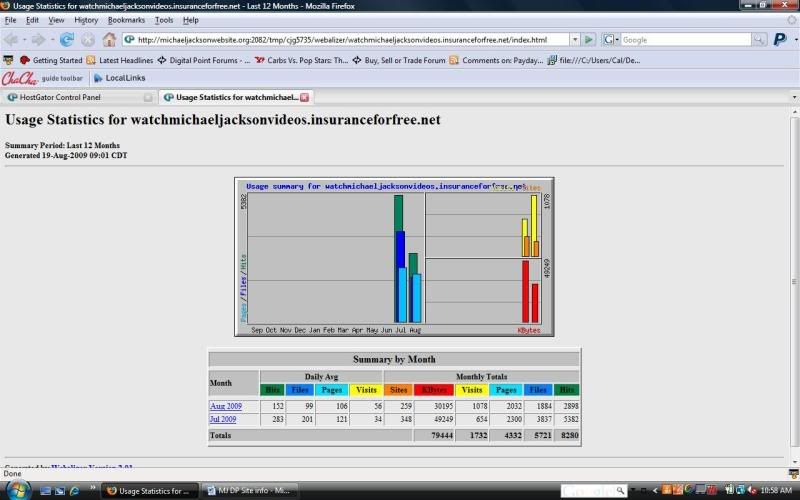Open the History menu

86,20
